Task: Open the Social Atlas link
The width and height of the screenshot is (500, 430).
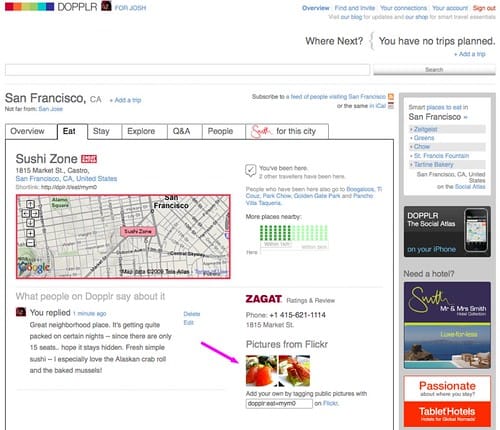Action: click(470, 187)
